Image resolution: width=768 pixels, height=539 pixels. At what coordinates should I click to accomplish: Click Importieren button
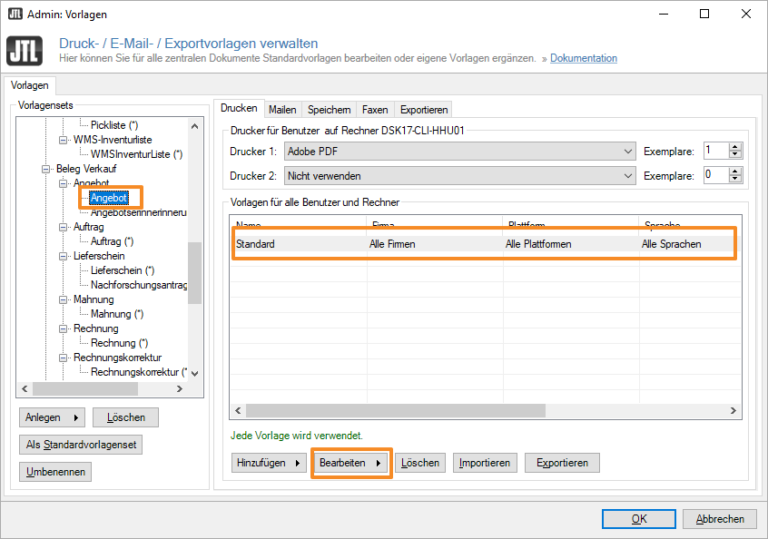(485, 463)
